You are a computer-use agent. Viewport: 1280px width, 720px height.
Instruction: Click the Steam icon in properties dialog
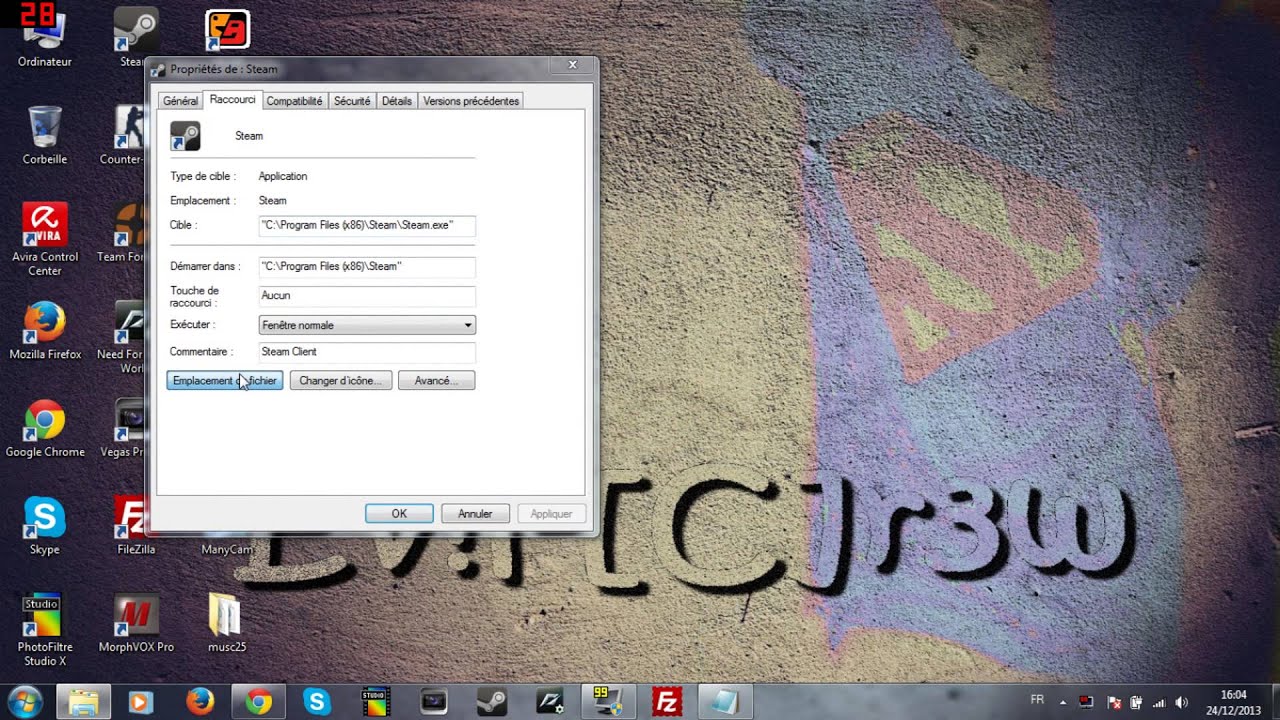(185, 136)
